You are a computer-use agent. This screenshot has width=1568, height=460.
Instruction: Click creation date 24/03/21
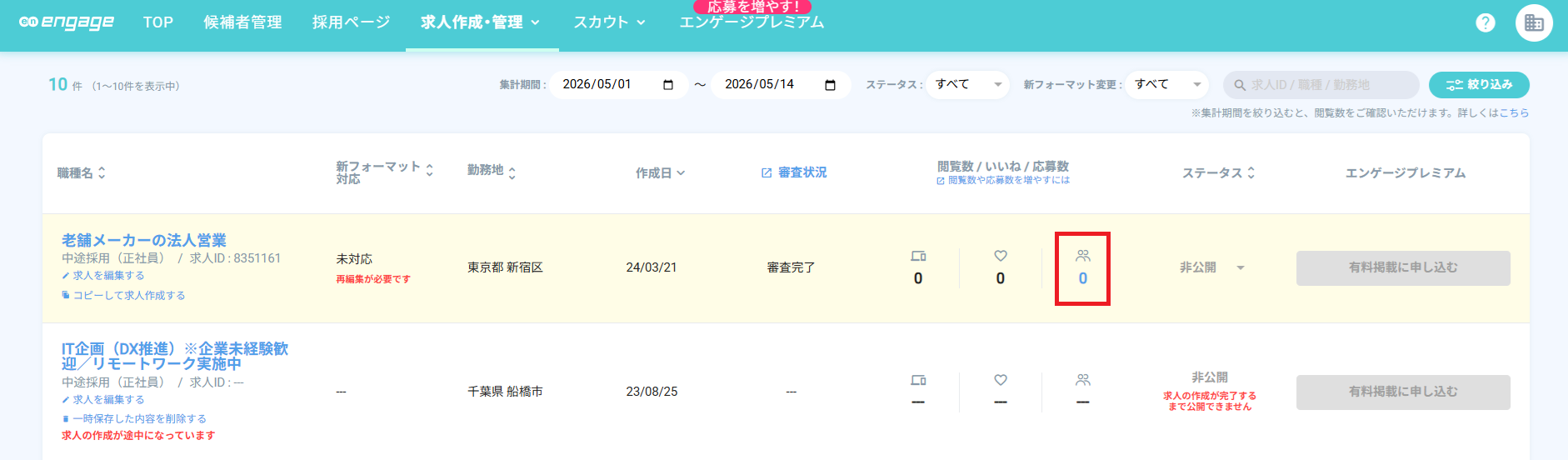(652, 267)
